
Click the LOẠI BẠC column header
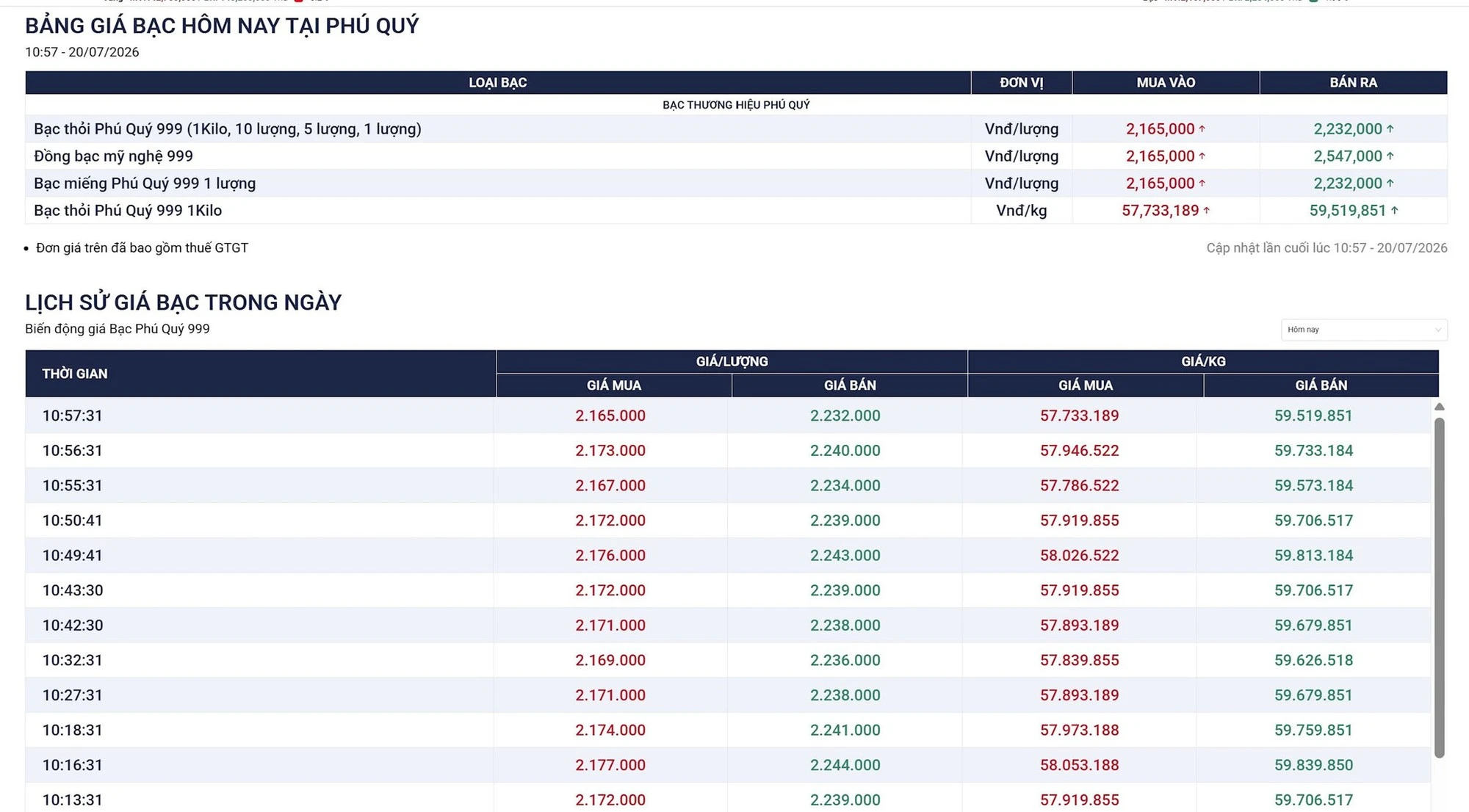(498, 83)
